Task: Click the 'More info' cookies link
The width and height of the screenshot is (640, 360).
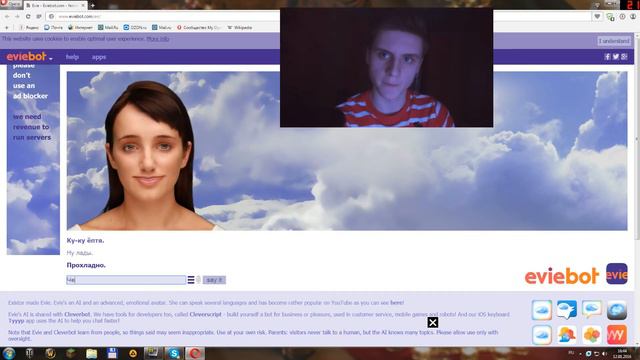Action: click(x=158, y=39)
